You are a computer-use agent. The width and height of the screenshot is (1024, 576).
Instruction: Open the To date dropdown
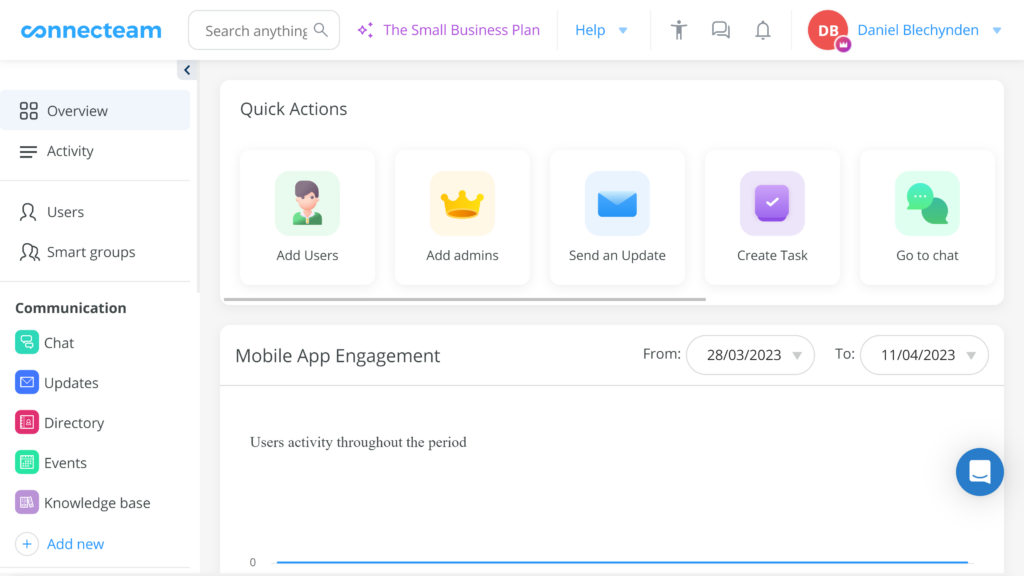pos(924,355)
